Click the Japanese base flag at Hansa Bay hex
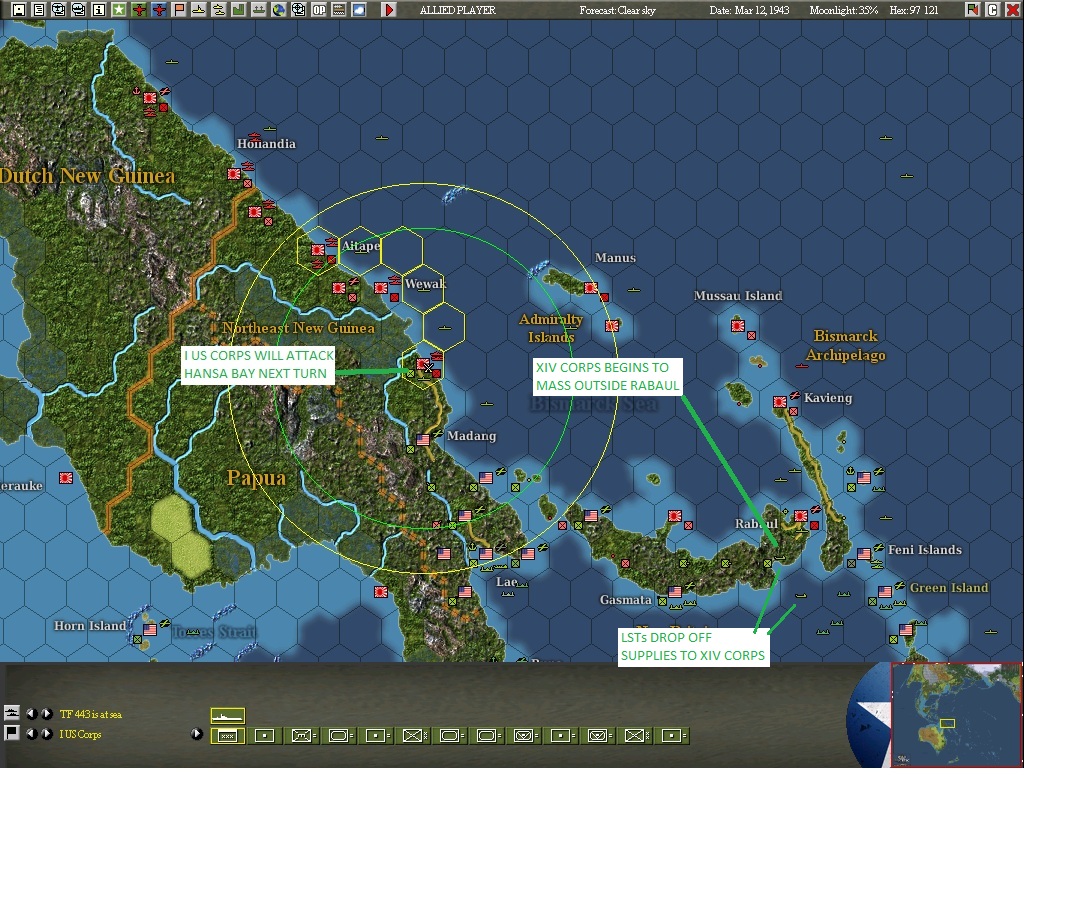Screen dimensions: 1083x898 click(x=423, y=363)
